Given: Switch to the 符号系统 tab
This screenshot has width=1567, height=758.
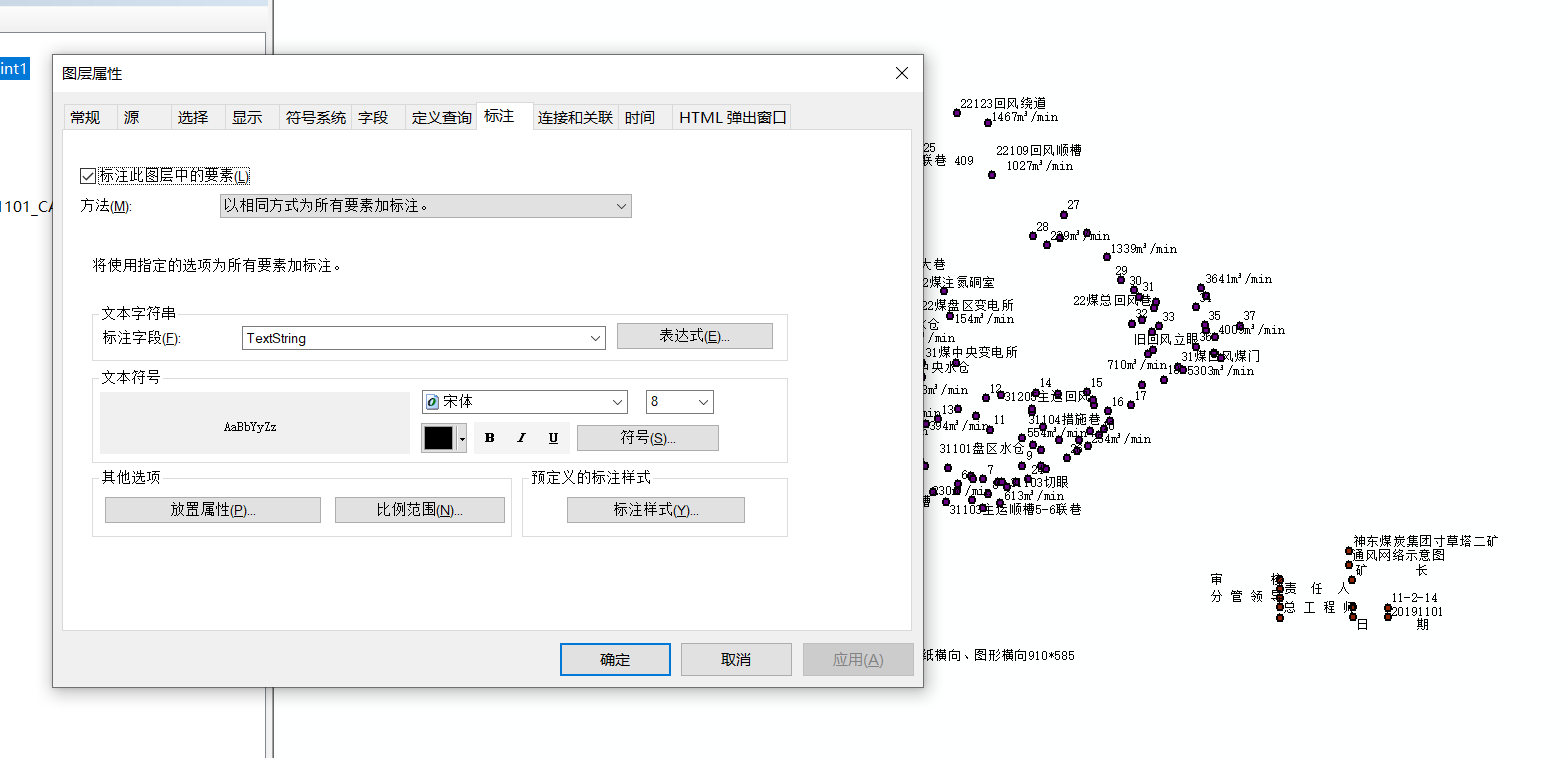Looking at the screenshot, I should pos(315,117).
